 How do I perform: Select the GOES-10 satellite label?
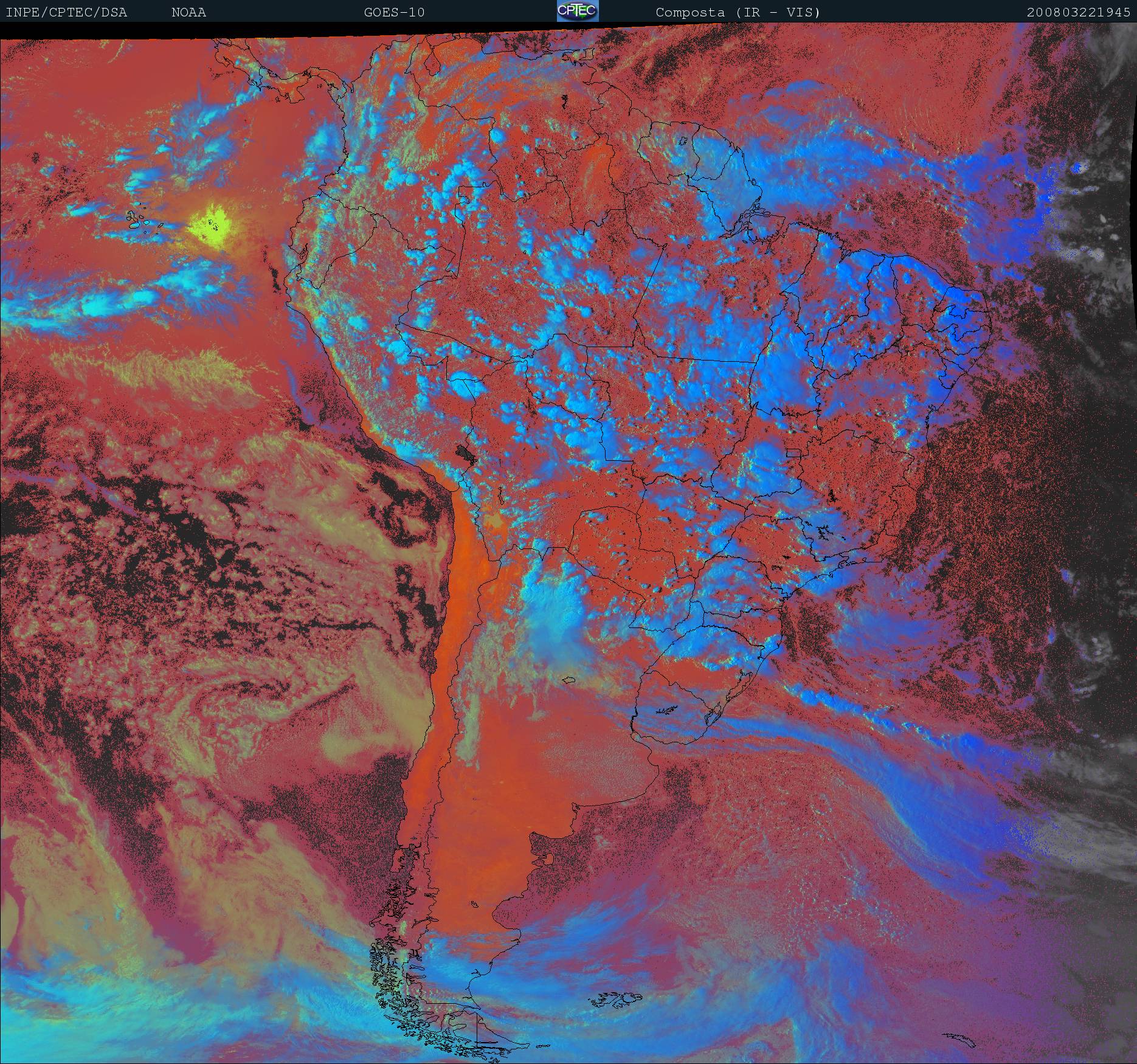394,12
